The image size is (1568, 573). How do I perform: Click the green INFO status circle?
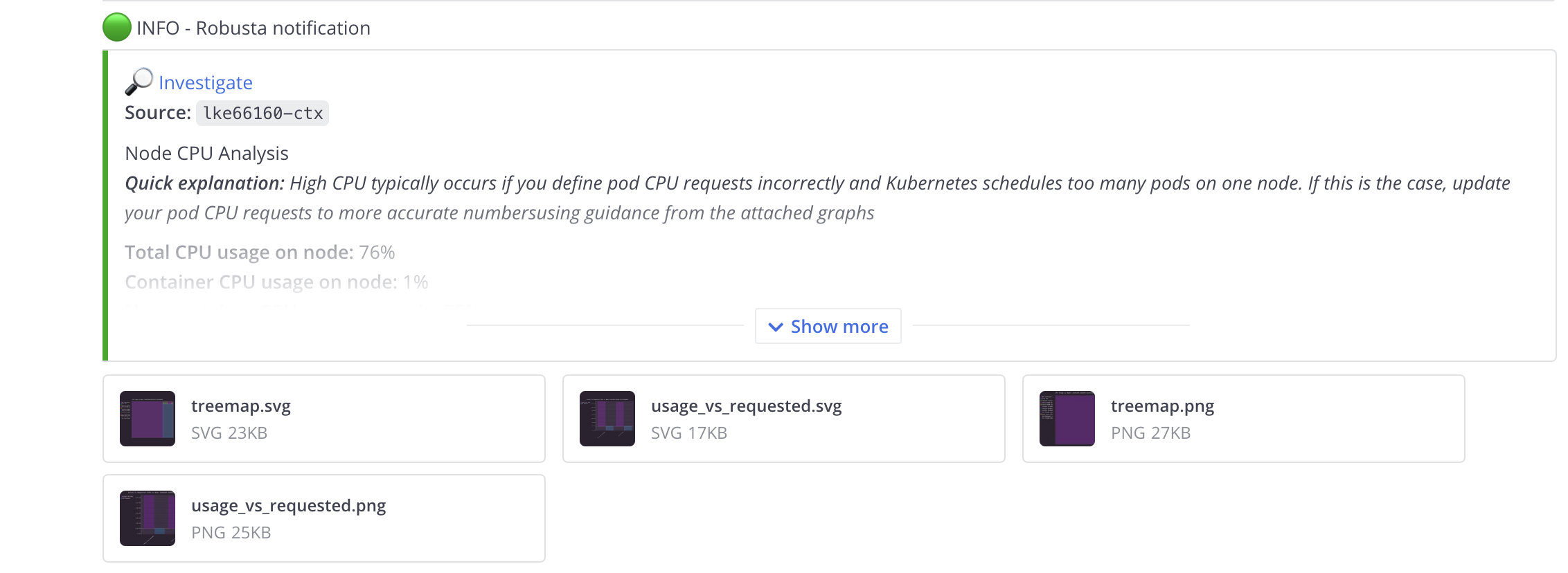(117, 28)
